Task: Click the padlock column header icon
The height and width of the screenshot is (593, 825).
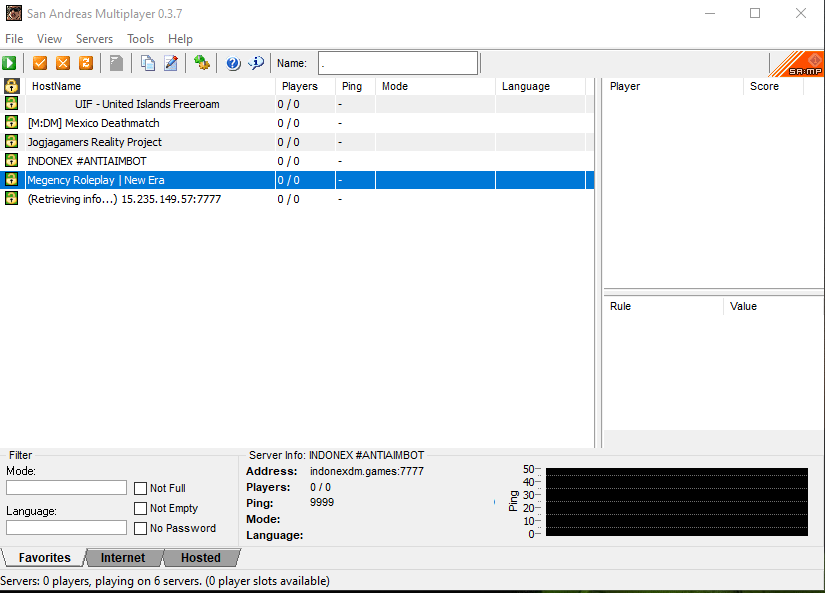Action: (x=12, y=86)
